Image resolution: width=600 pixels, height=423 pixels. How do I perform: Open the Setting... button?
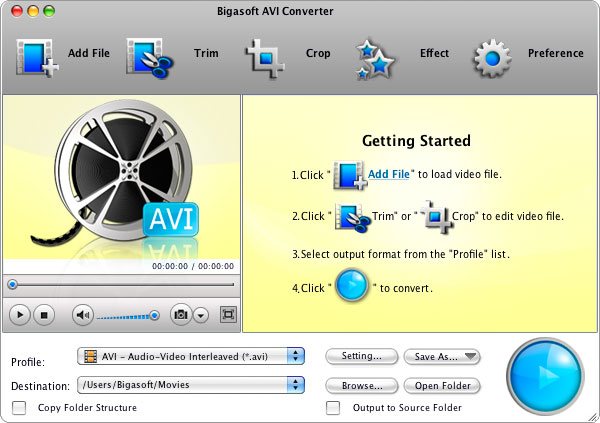click(362, 356)
